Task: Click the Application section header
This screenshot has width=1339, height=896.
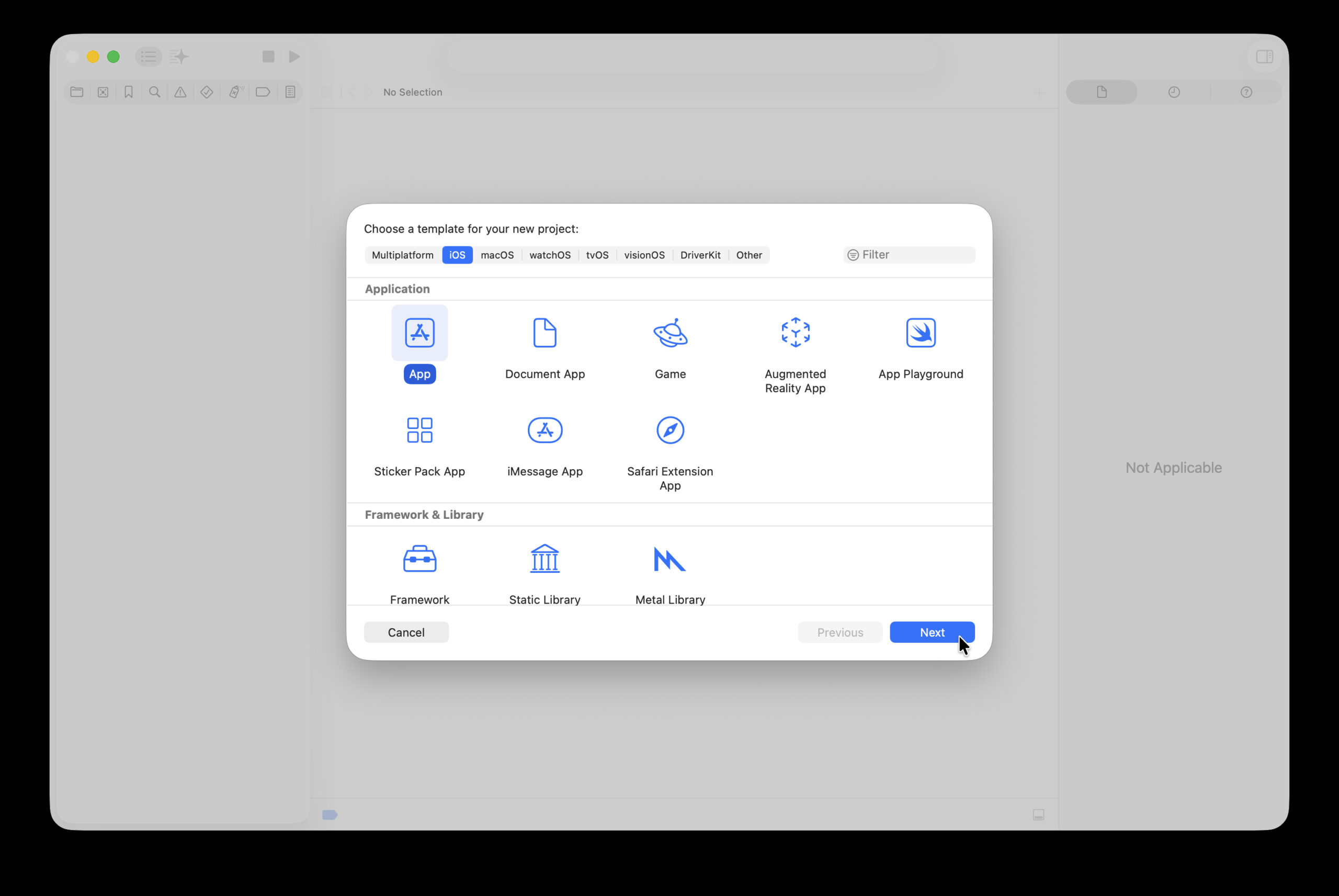Action: [x=397, y=289]
